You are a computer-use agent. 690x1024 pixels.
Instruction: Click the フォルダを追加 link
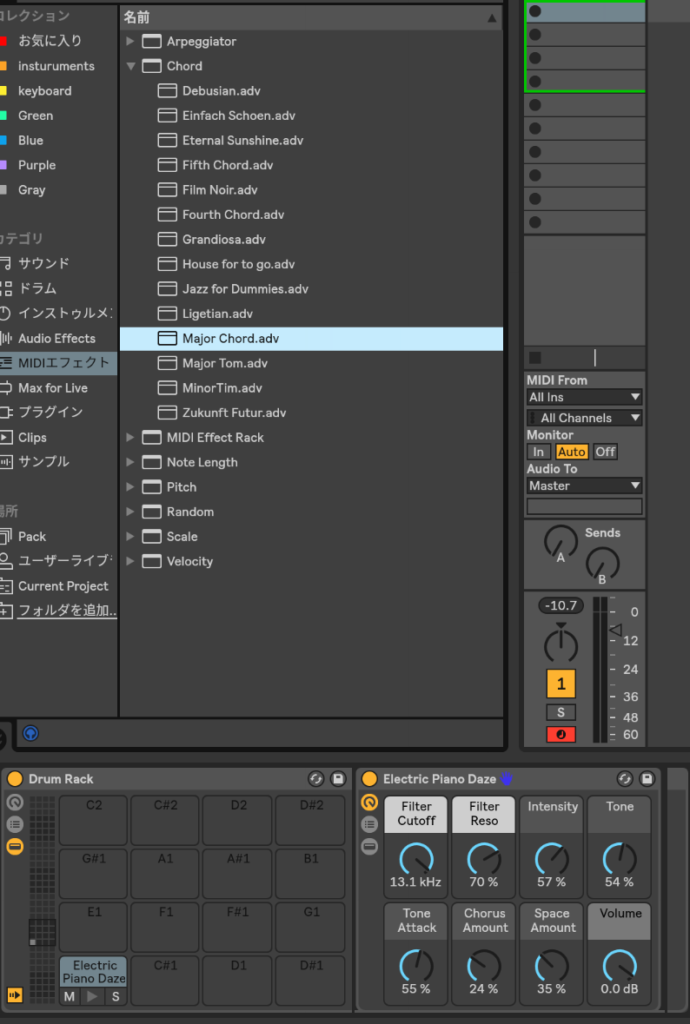click(x=67, y=611)
